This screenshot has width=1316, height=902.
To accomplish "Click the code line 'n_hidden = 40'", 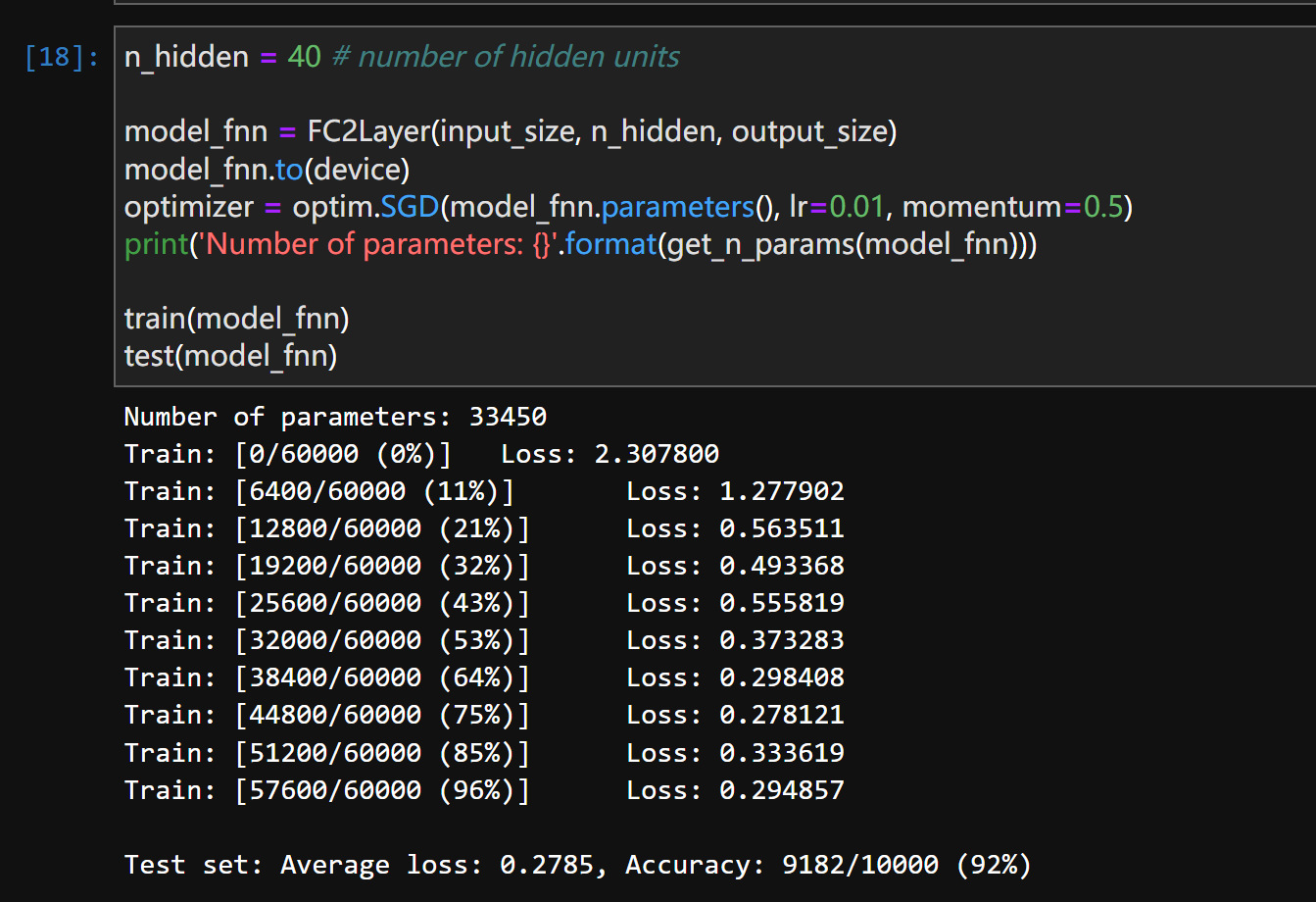I will click(222, 57).
